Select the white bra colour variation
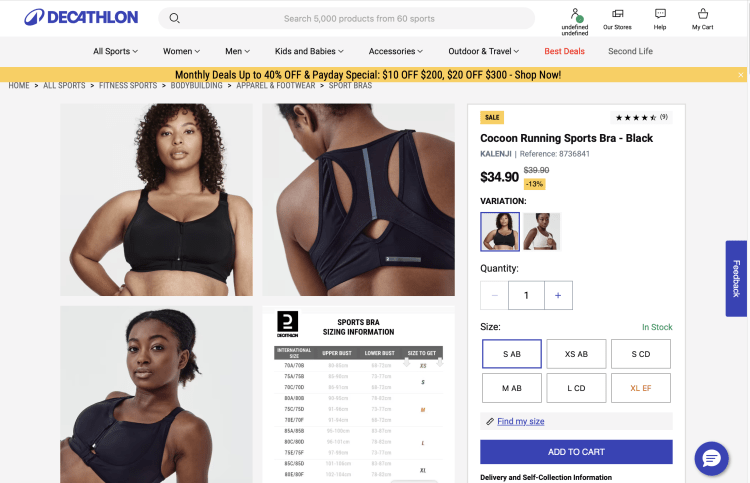Screen dimensions: 750x483 click(541, 231)
